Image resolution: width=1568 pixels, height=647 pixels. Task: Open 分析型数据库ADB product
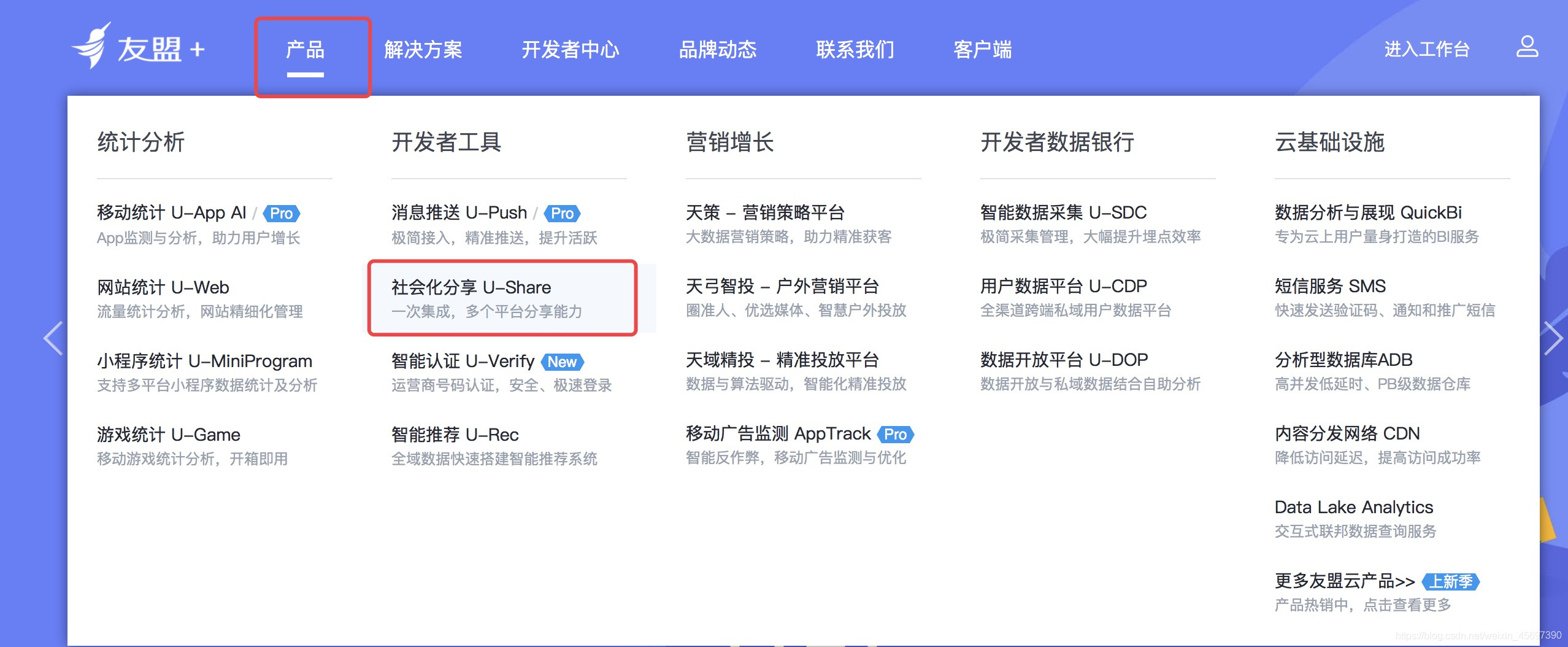[1344, 360]
